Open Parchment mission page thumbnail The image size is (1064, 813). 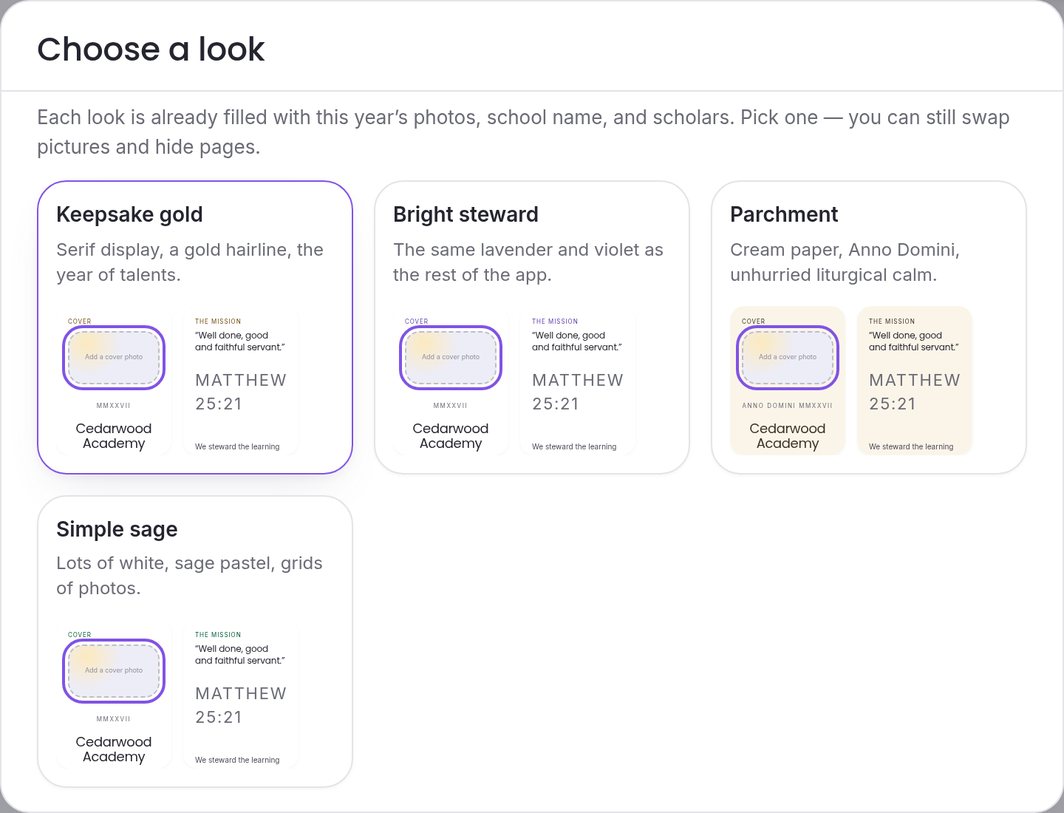click(915, 381)
